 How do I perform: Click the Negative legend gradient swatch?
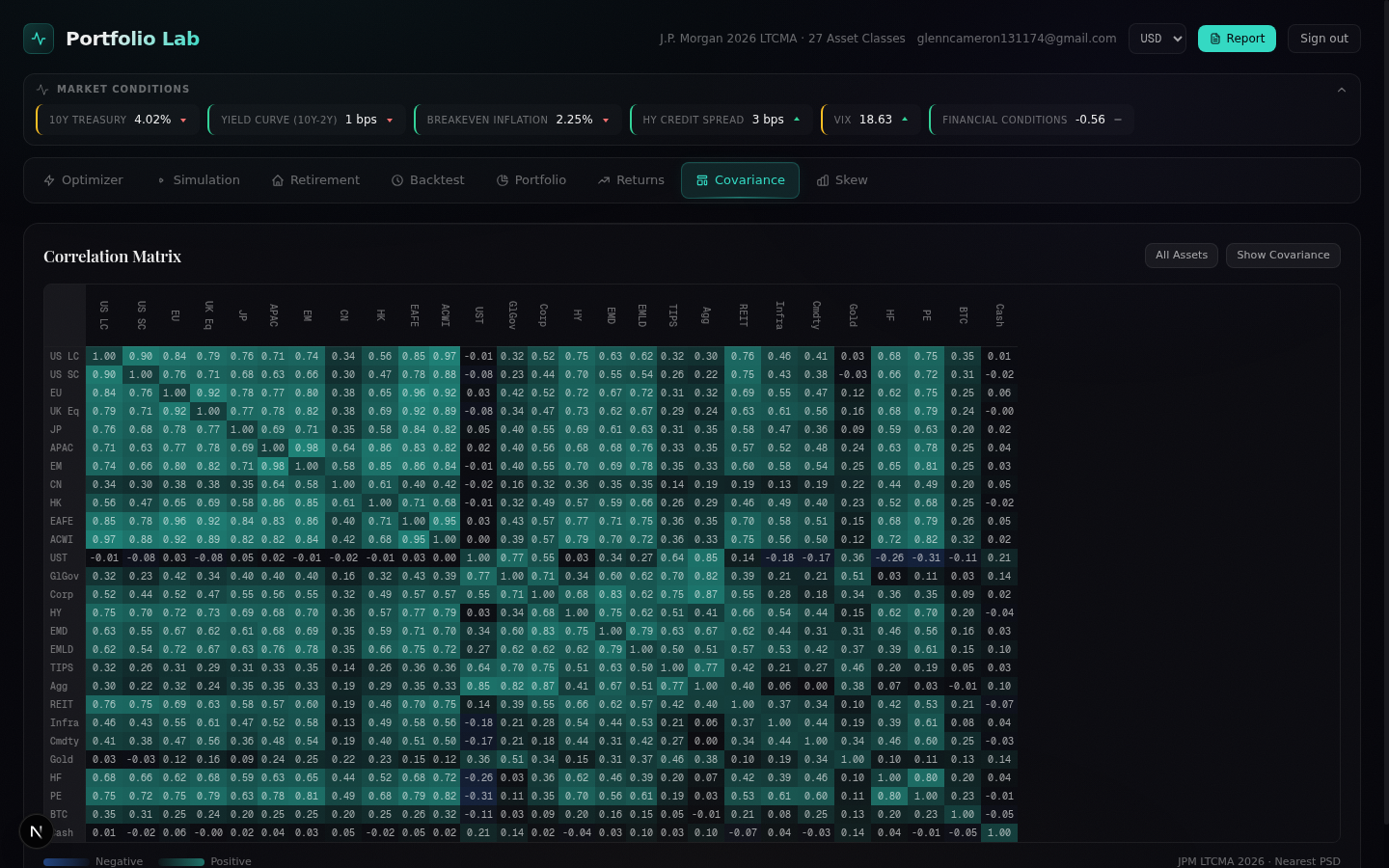(67, 862)
